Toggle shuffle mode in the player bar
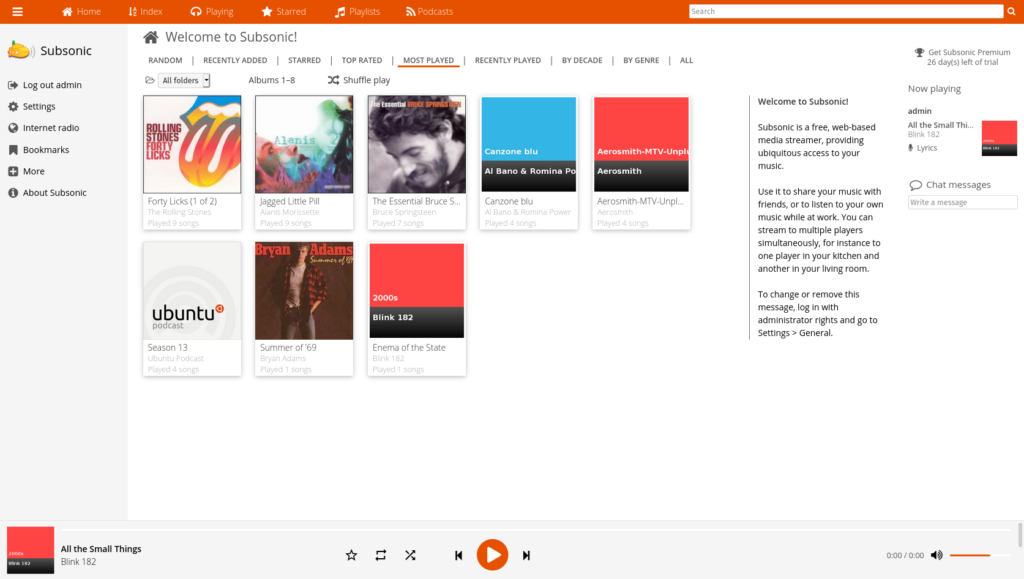 (410, 555)
